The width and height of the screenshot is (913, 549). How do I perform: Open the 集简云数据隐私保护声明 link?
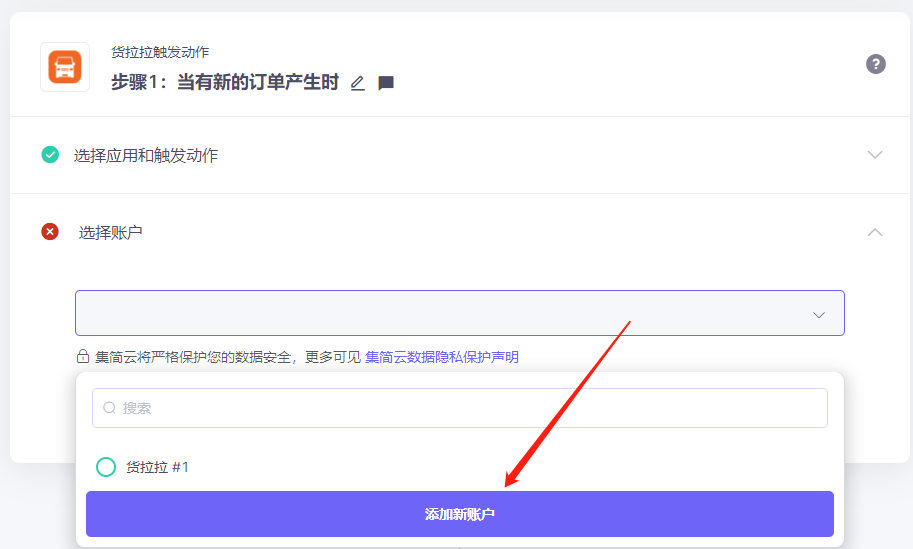[x=441, y=357]
